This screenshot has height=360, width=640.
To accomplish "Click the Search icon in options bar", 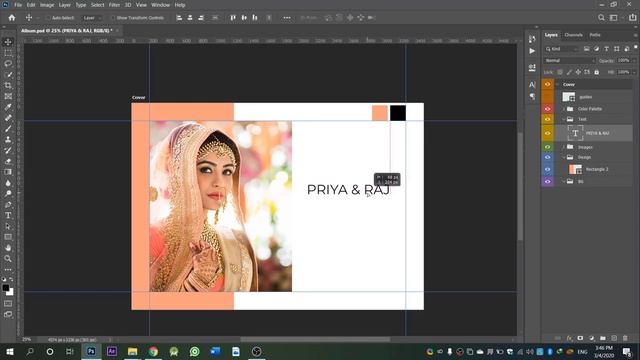I will coord(601,18).
